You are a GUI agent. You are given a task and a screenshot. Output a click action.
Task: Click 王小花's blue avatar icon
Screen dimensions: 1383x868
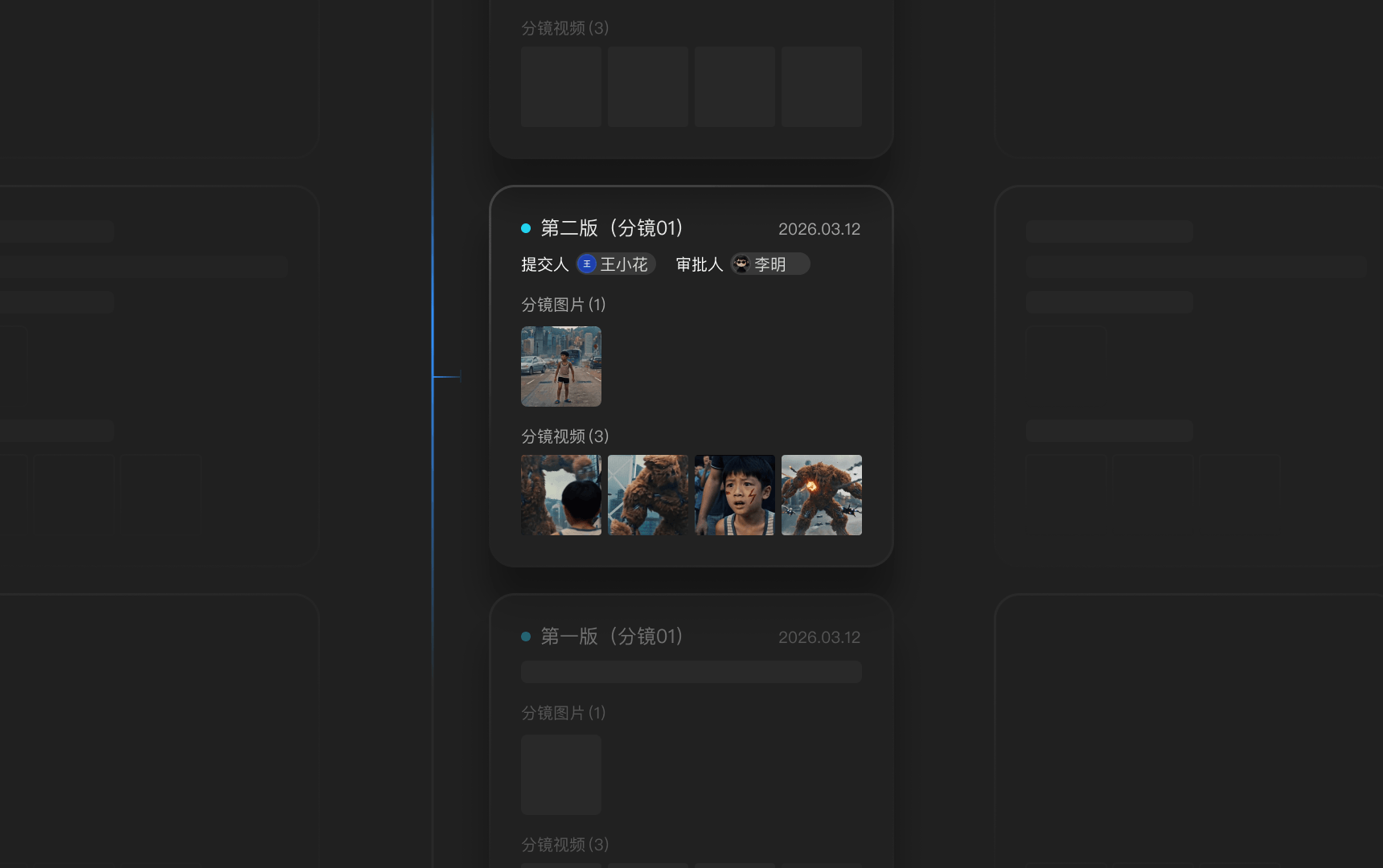[x=587, y=264]
